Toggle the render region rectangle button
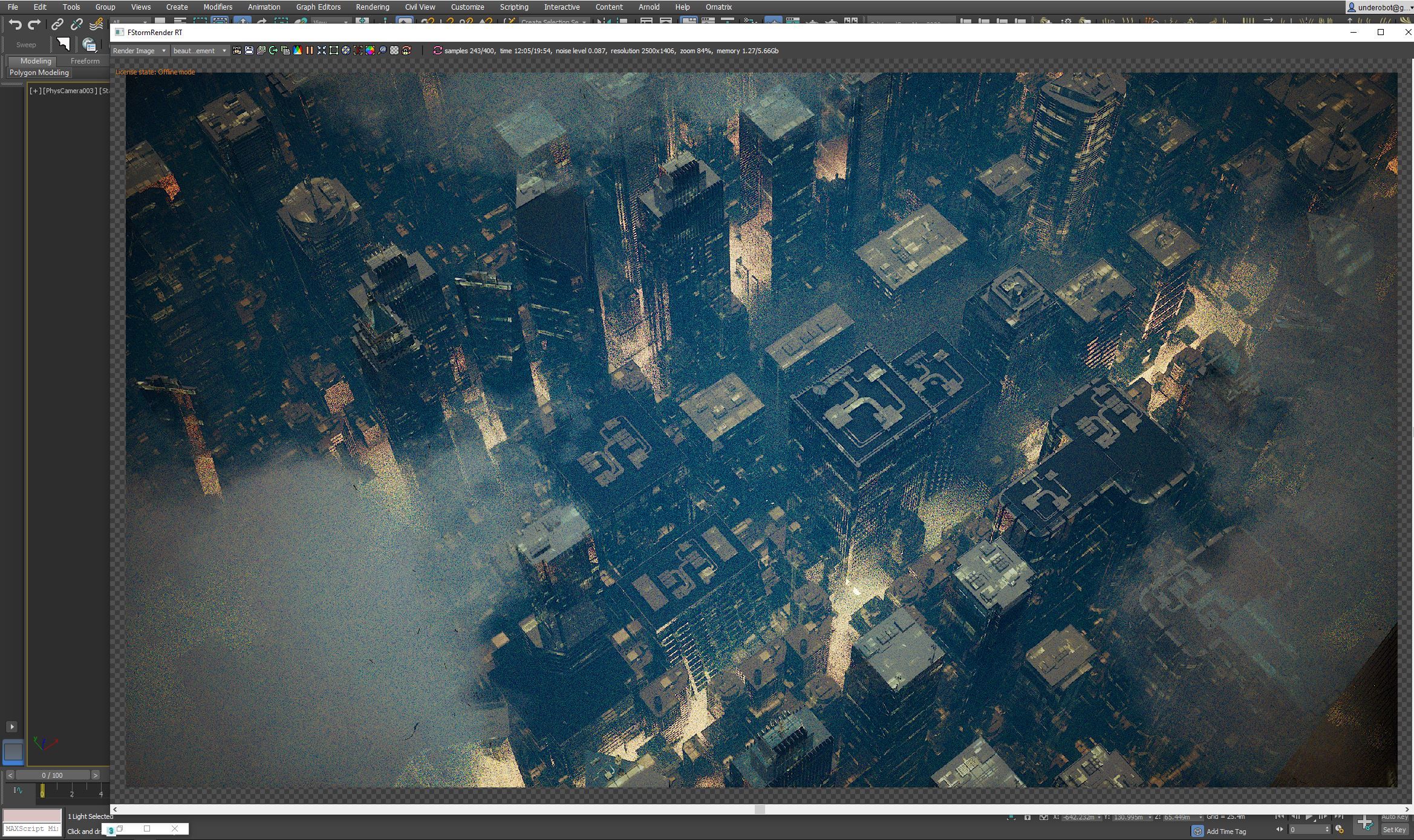Screen dimensions: 1414x840 pyautogui.click(x=334, y=50)
